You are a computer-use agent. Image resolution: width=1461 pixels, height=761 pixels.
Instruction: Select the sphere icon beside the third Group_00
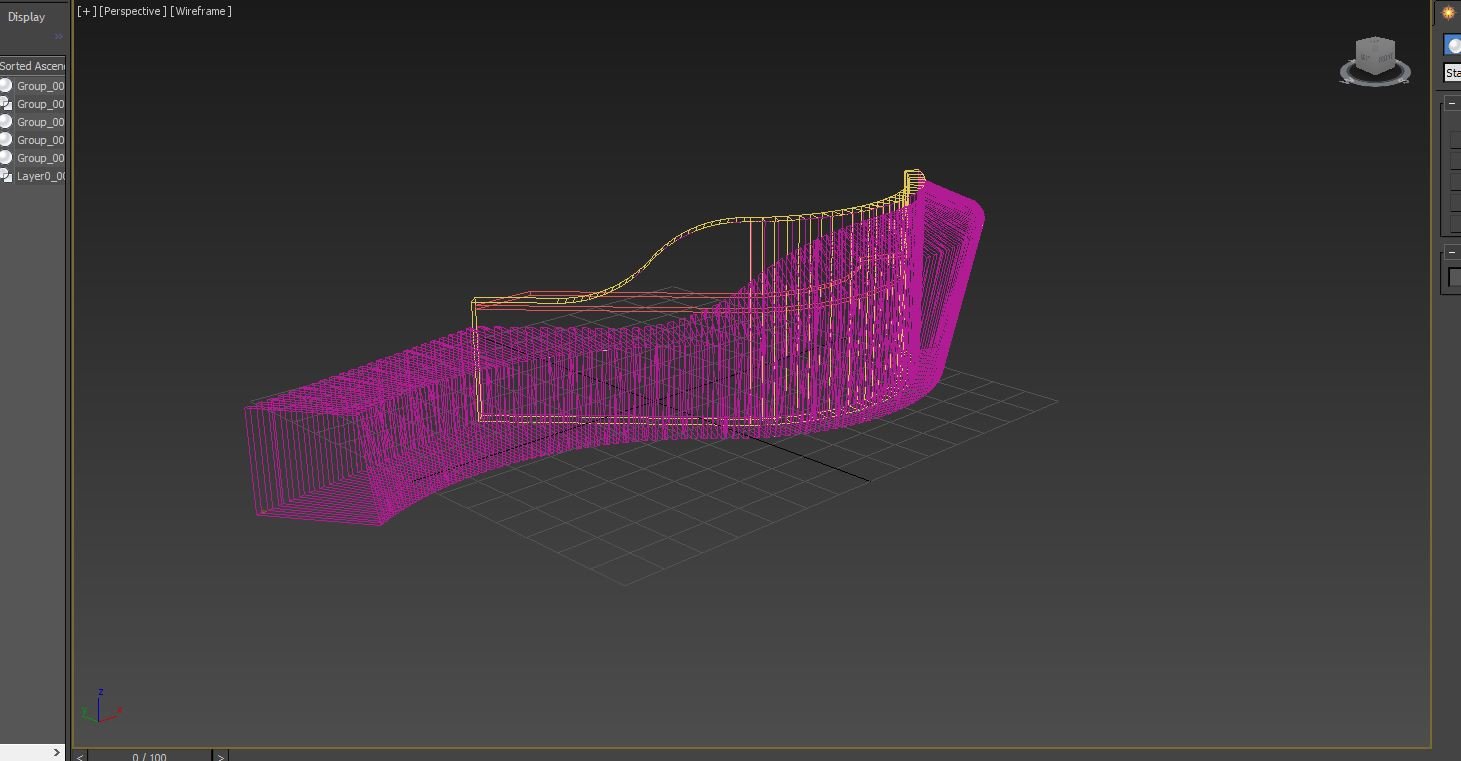pos(8,122)
